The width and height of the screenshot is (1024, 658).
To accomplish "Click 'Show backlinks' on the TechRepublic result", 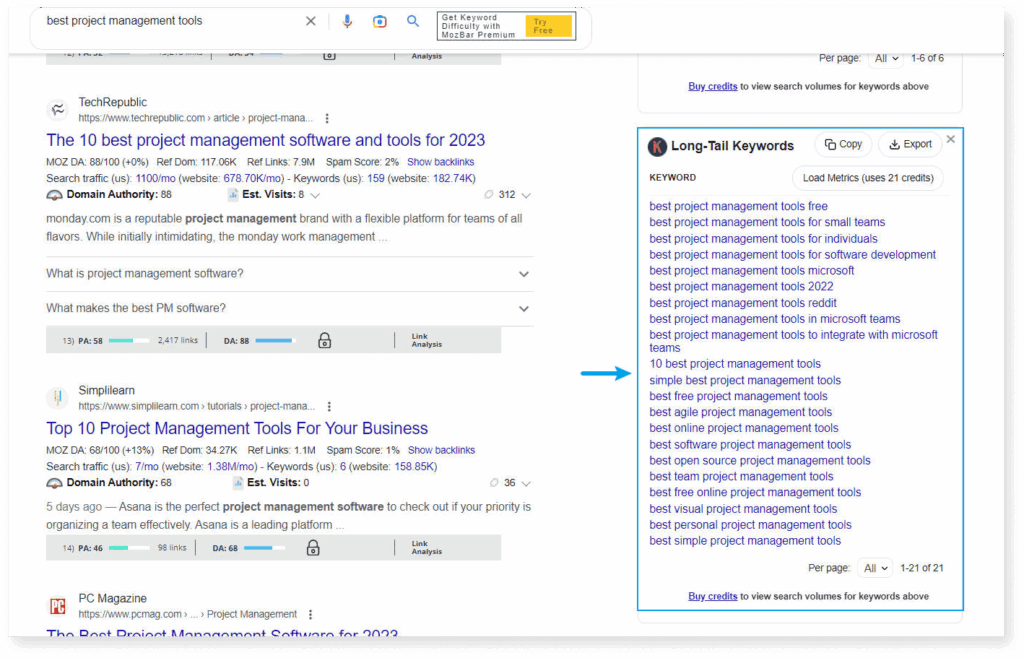I will coord(441,160).
